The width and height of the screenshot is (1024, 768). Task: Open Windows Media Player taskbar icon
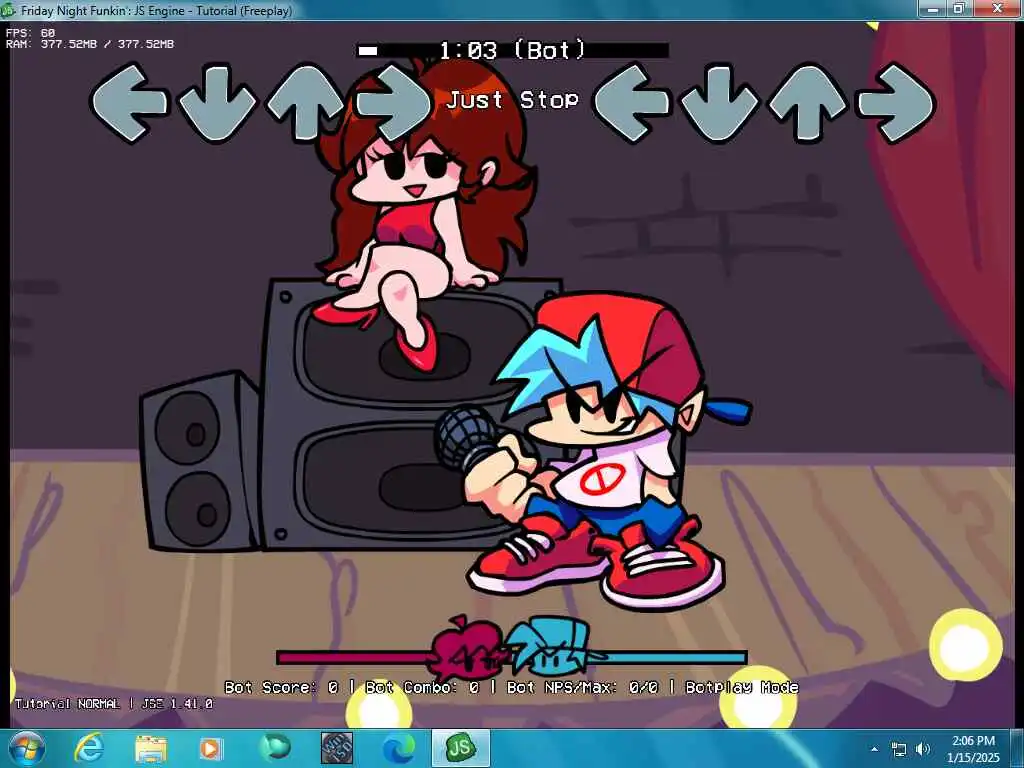point(210,749)
